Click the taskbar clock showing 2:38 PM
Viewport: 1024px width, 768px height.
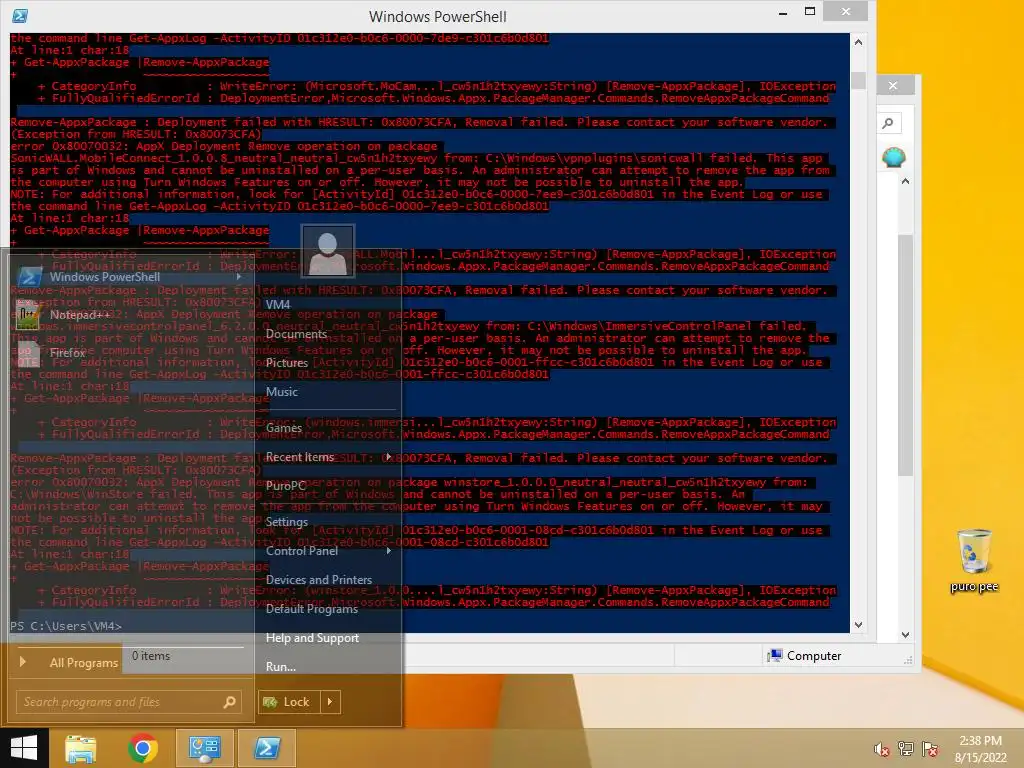pyautogui.click(x=980, y=749)
